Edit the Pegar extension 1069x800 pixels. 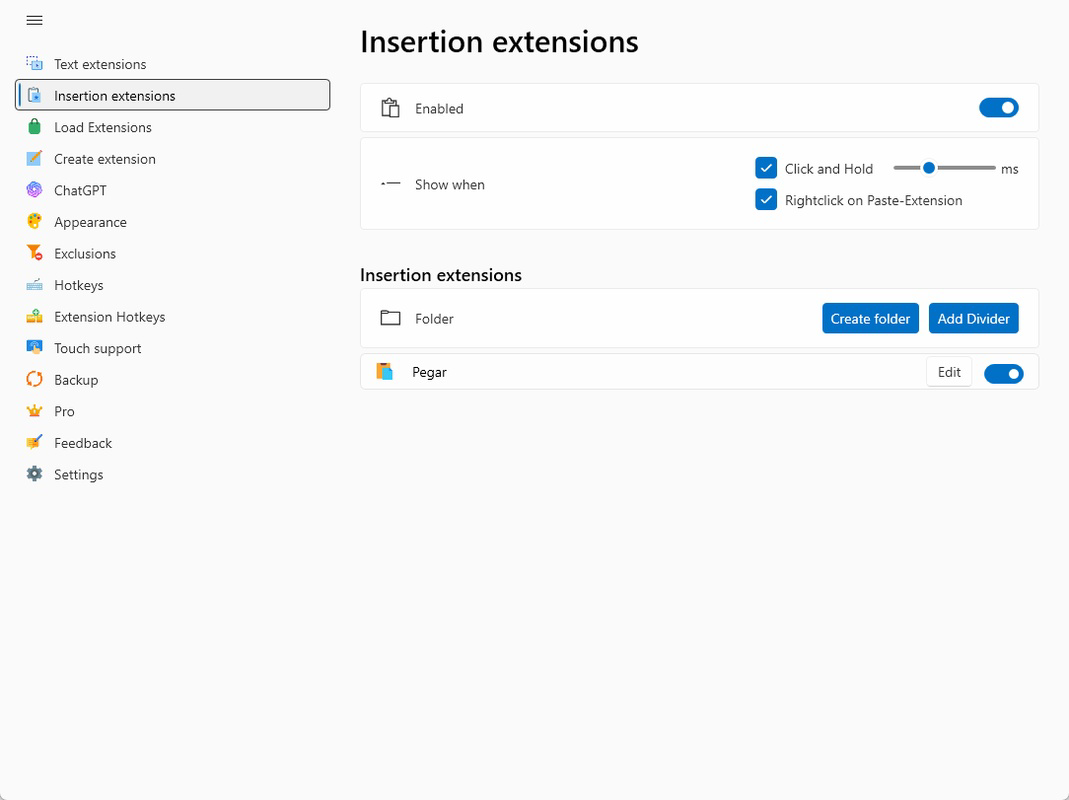tap(949, 372)
